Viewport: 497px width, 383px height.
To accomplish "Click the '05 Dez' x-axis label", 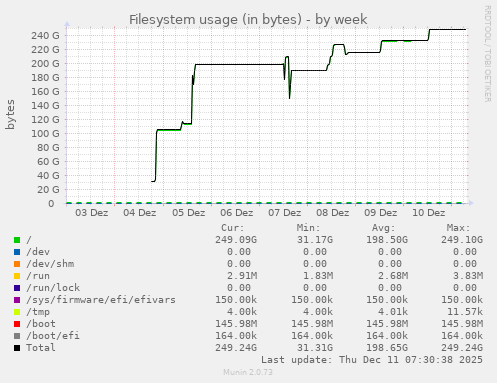I will pyautogui.click(x=189, y=213).
